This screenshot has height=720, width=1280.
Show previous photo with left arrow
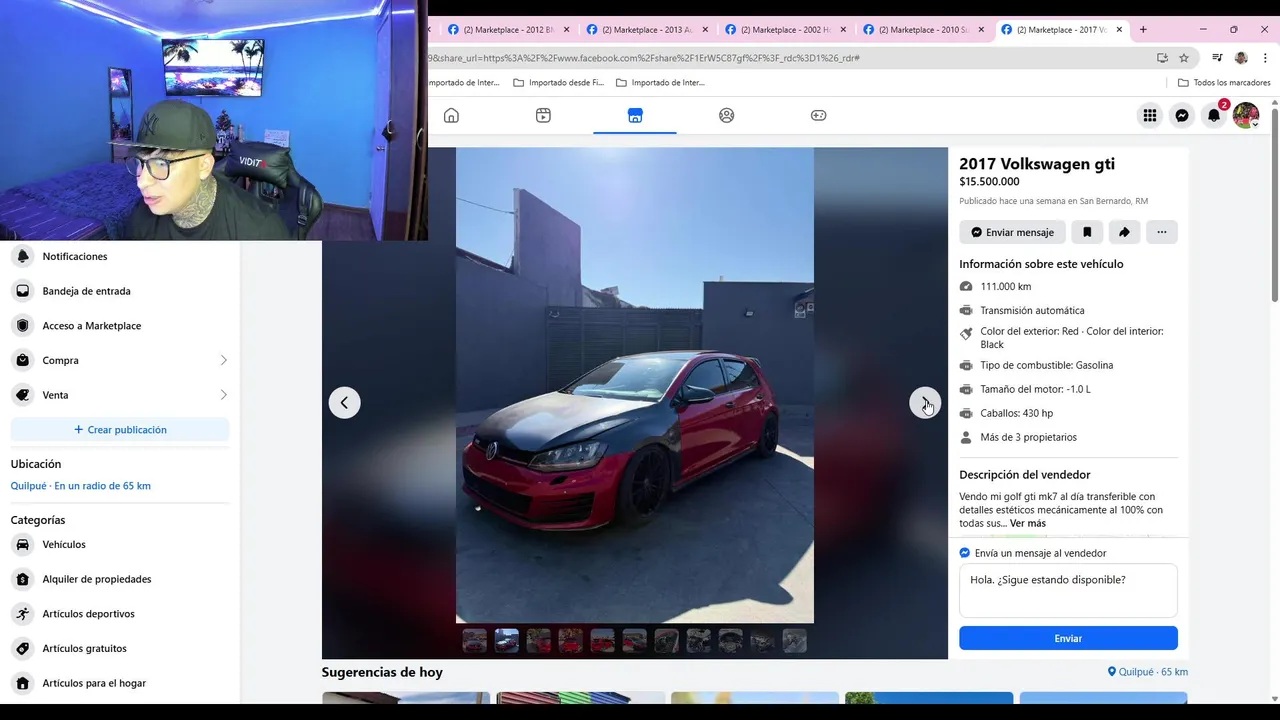pyautogui.click(x=344, y=403)
